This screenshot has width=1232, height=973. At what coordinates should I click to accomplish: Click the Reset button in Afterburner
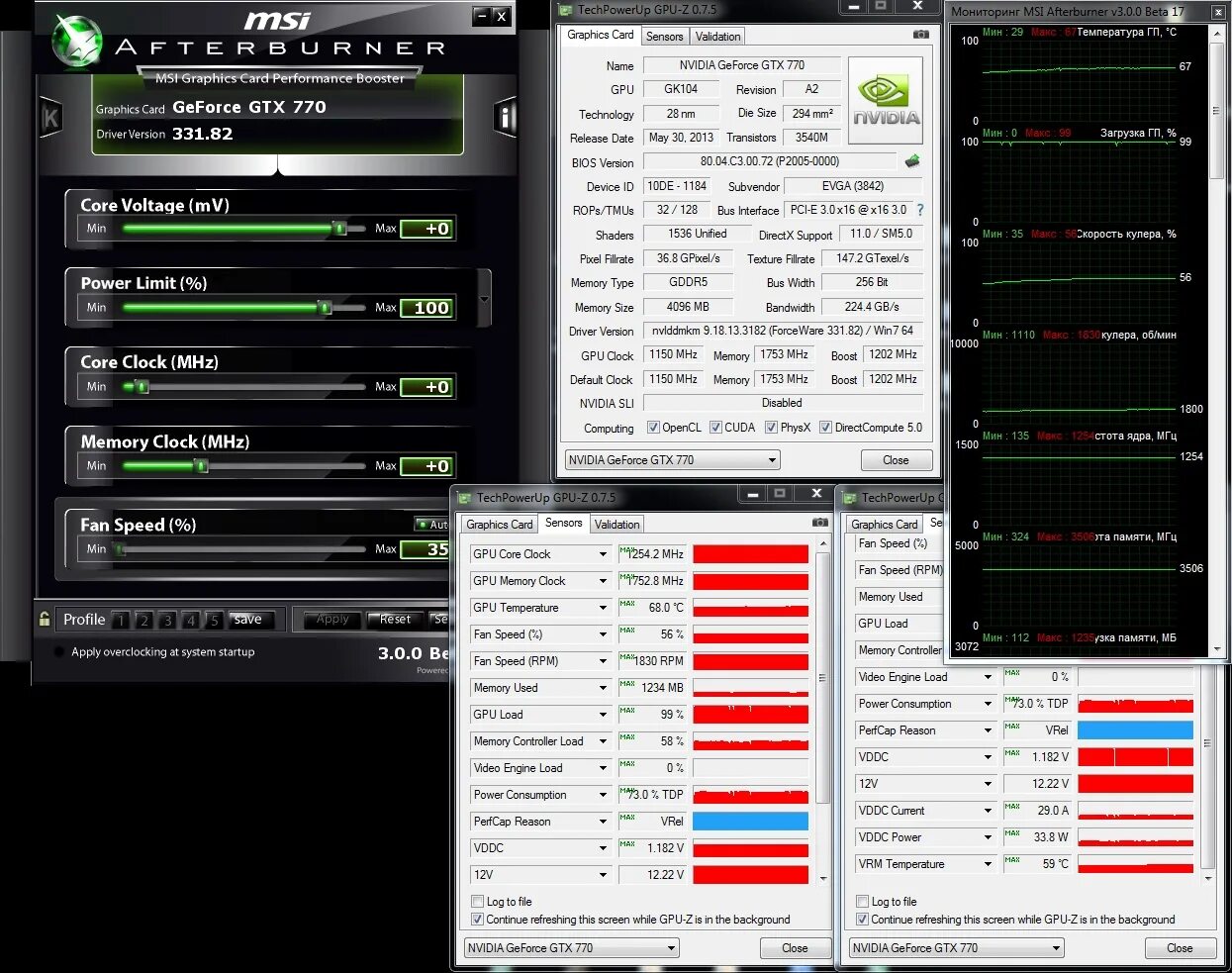396,620
